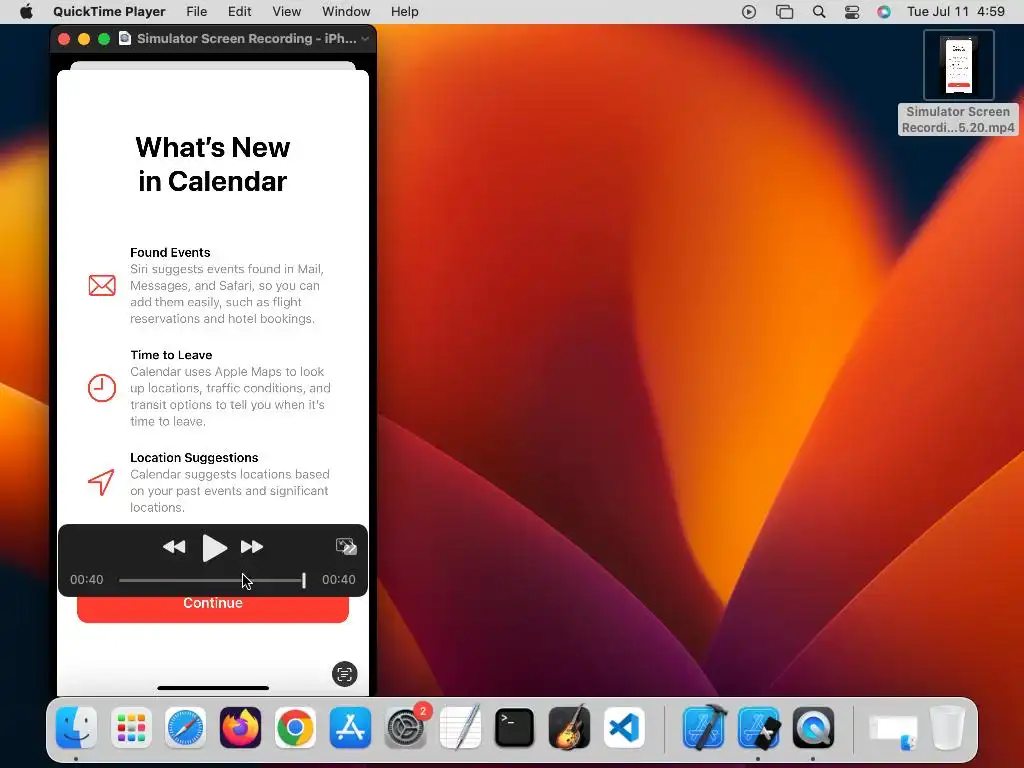
Task: Fast forward the QuickTime video
Action: pos(252,547)
